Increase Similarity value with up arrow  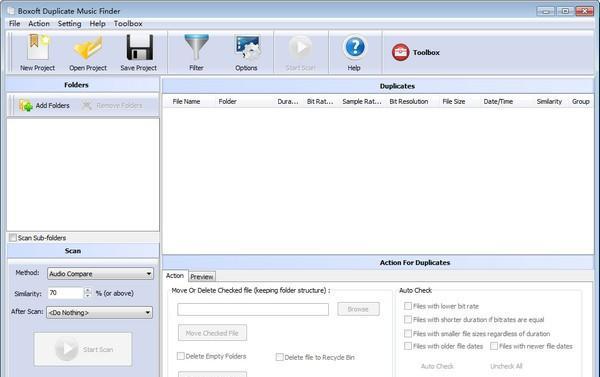[88, 291]
